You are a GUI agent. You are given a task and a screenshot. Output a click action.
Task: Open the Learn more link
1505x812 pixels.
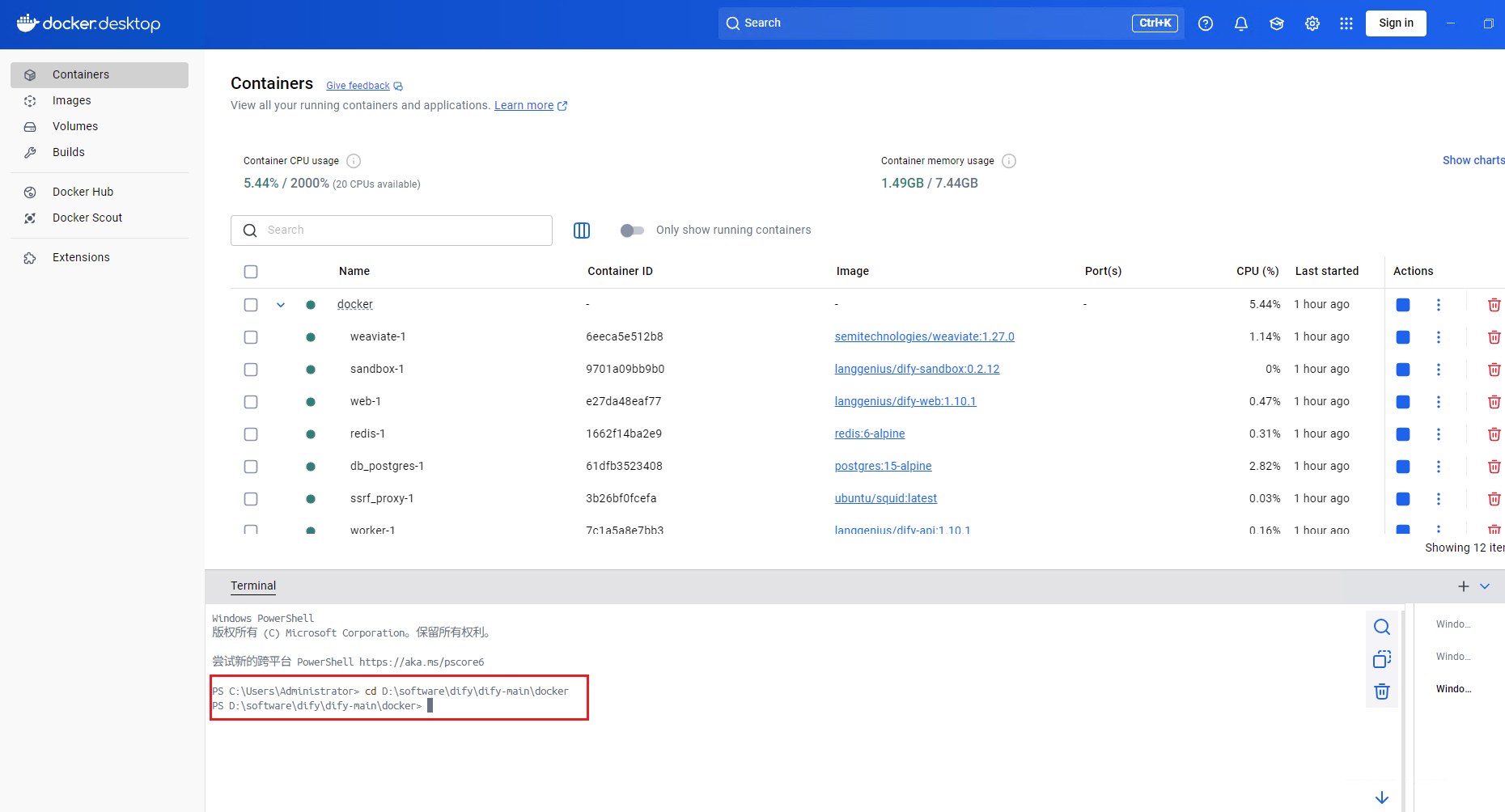[x=531, y=106]
